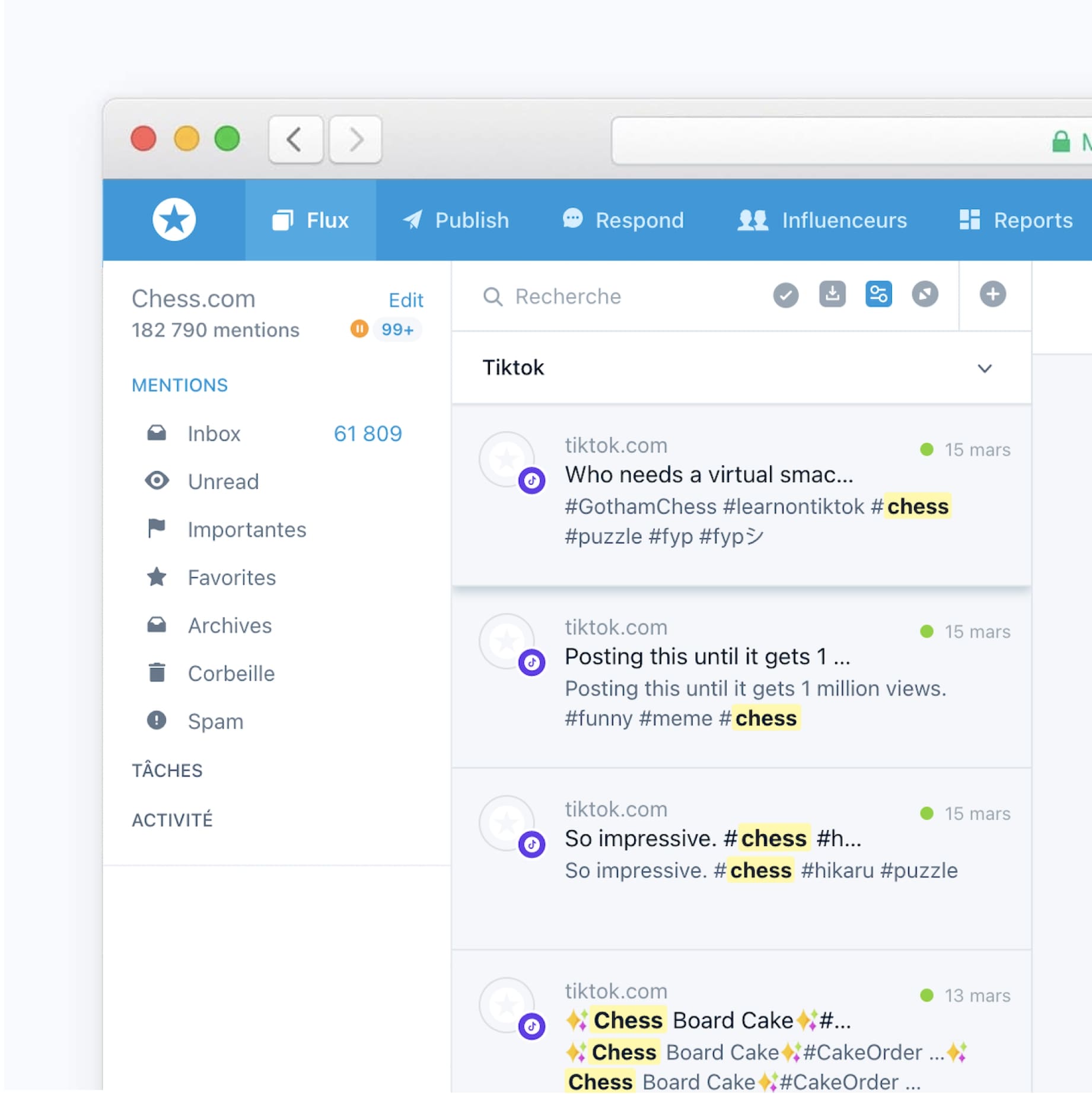1092x1094 pixels.
Task: Click the browser back arrow
Action: [x=295, y=140]
